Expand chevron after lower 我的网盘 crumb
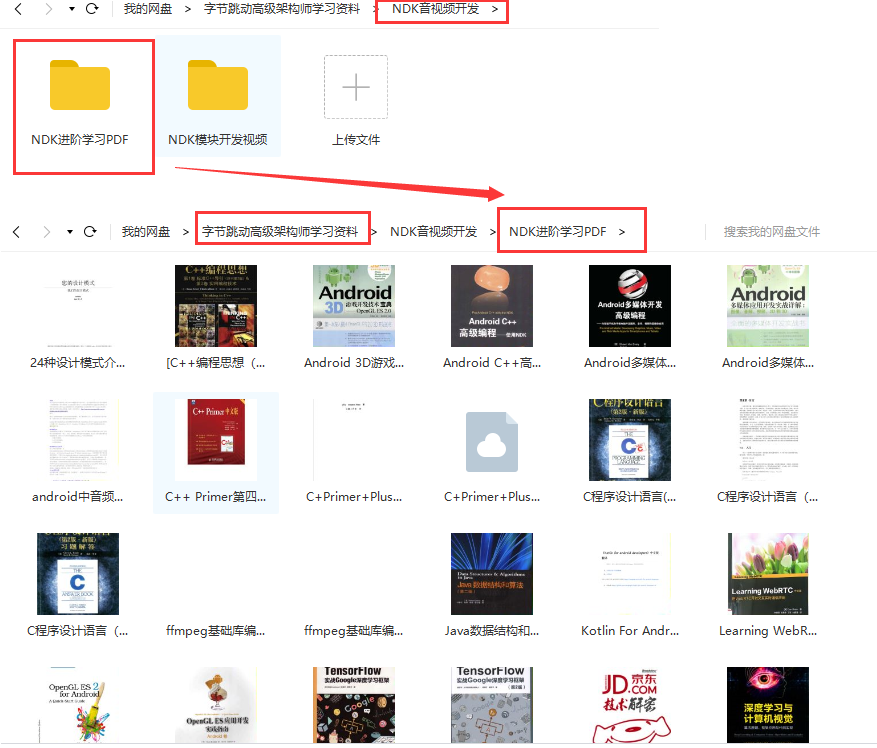The width and height of the screenshot is (877, 748). coord(186,232)
